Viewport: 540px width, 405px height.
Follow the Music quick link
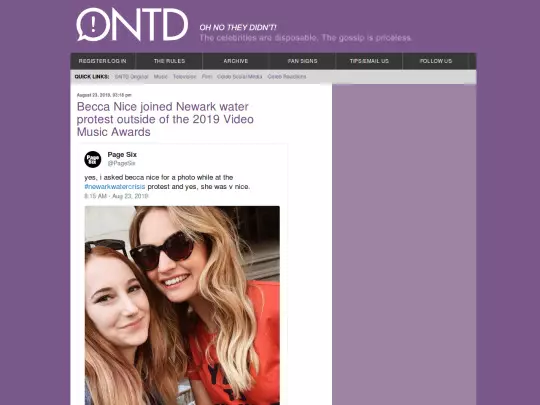[160, 76]
